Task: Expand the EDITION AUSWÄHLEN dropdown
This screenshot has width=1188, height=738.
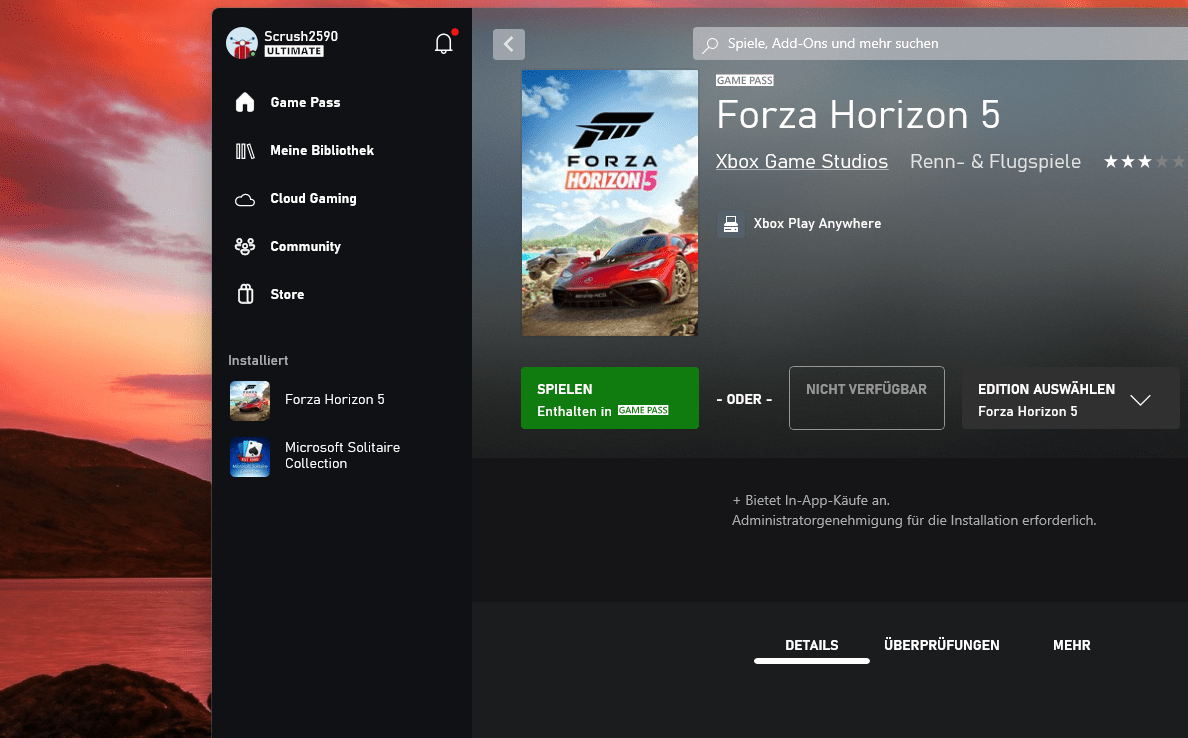Action: 1071,399
